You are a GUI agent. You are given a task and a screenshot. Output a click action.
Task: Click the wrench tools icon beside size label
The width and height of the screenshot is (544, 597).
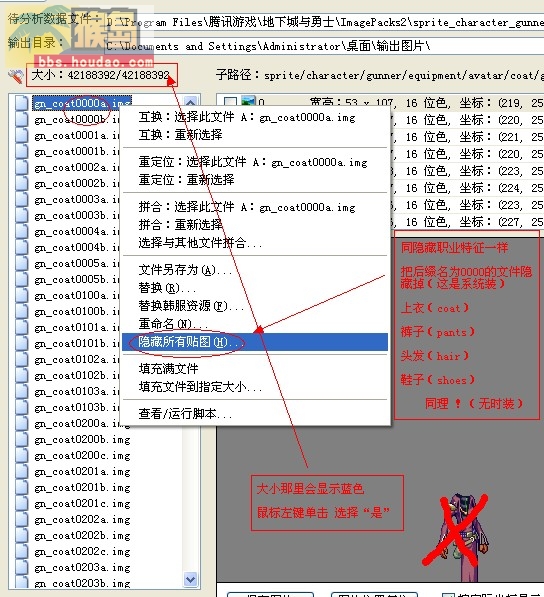click(16, 77)
